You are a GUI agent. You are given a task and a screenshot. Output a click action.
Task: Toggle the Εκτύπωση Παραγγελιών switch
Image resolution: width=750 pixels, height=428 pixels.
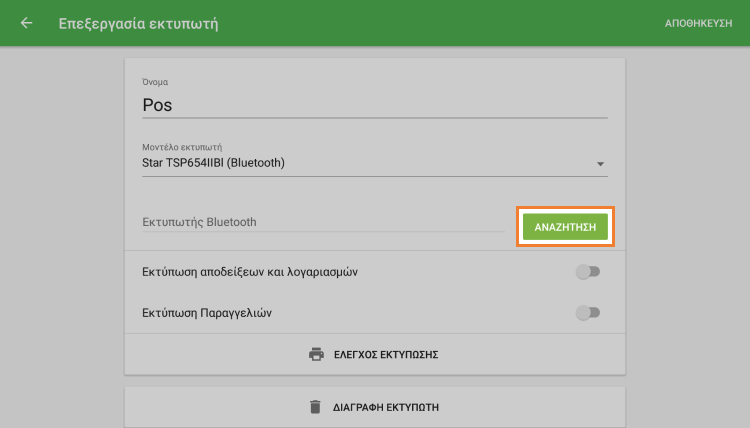pos(588,313)
